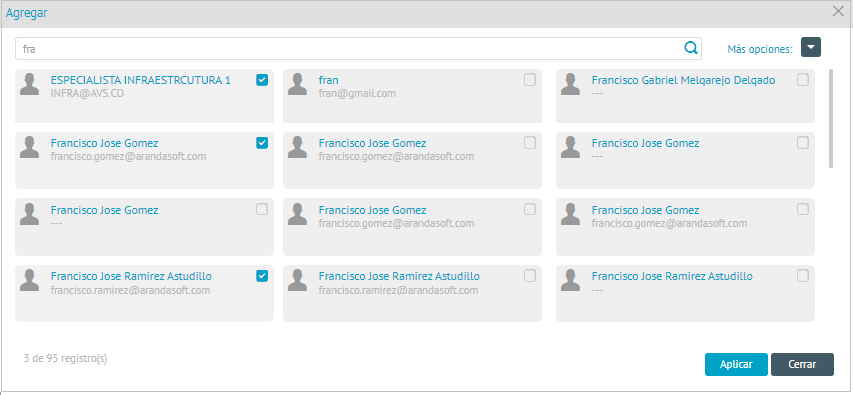The height and width of the screenshot is (395, 853).
Task: Open fran user name link
Action: click(x=329, y=80)
